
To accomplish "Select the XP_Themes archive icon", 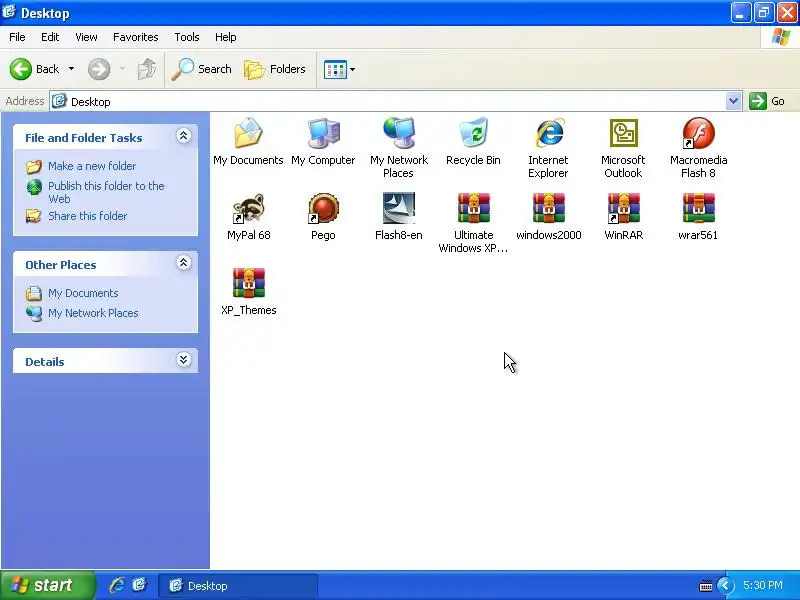I will click(x=248, y=283).
